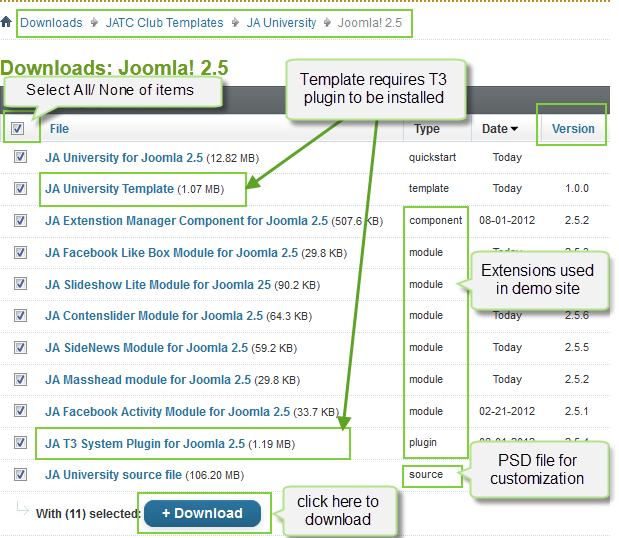Open the Downloads breadcrumb link
This screenshot has height=538, width=619.
coord(51,23)
